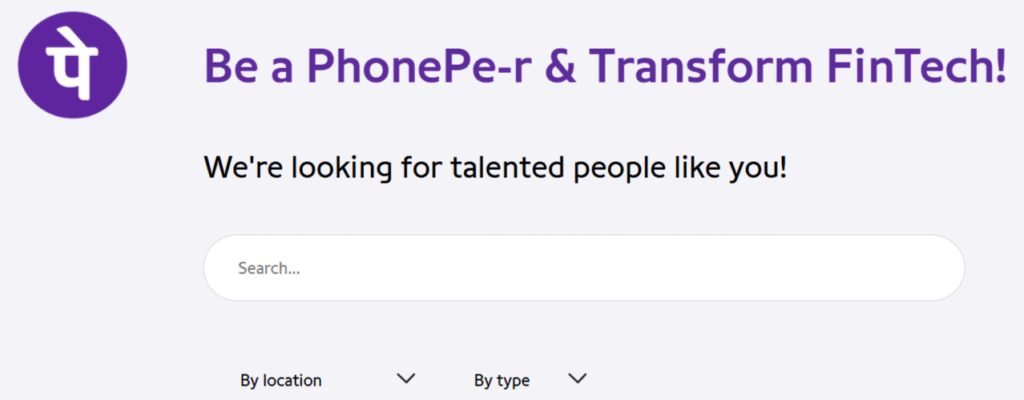The width and height of the screenshot is (1024, 400).
Task: Click the By type label text
Action: (502, 380)
